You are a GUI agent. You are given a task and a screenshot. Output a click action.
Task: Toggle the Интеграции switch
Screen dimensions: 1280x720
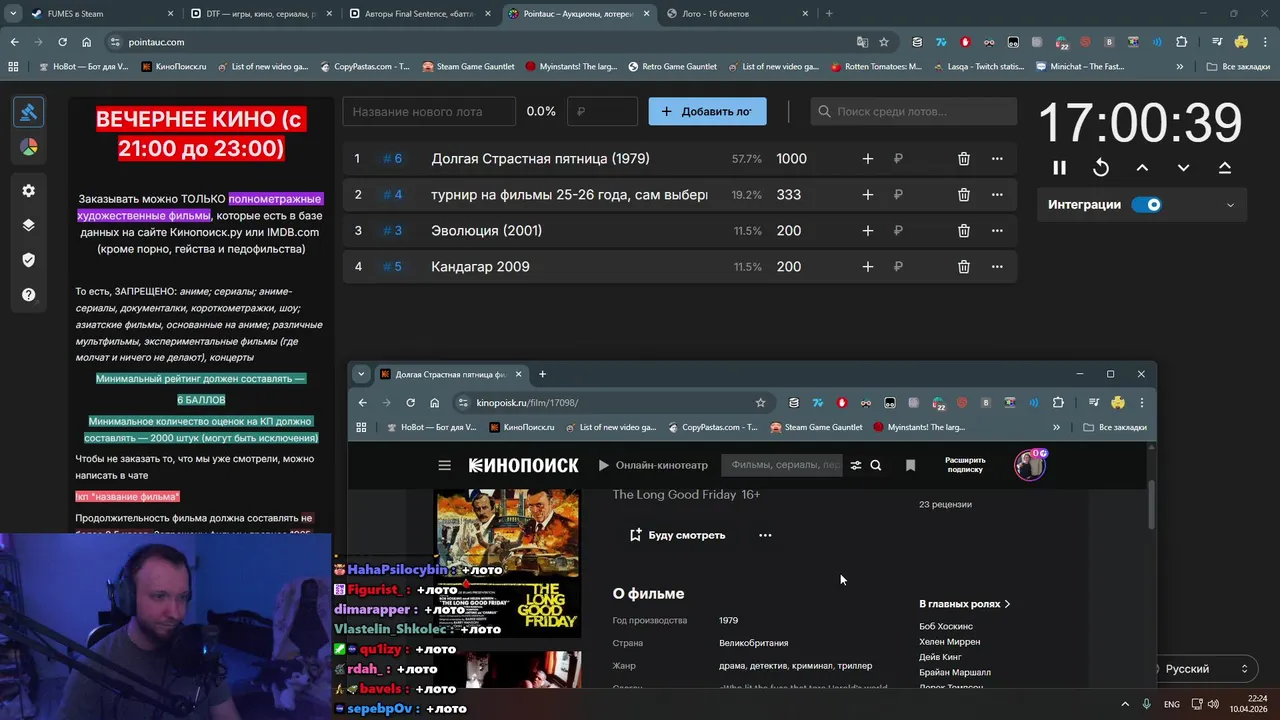pyautogui.click(x=1147, y=205)
